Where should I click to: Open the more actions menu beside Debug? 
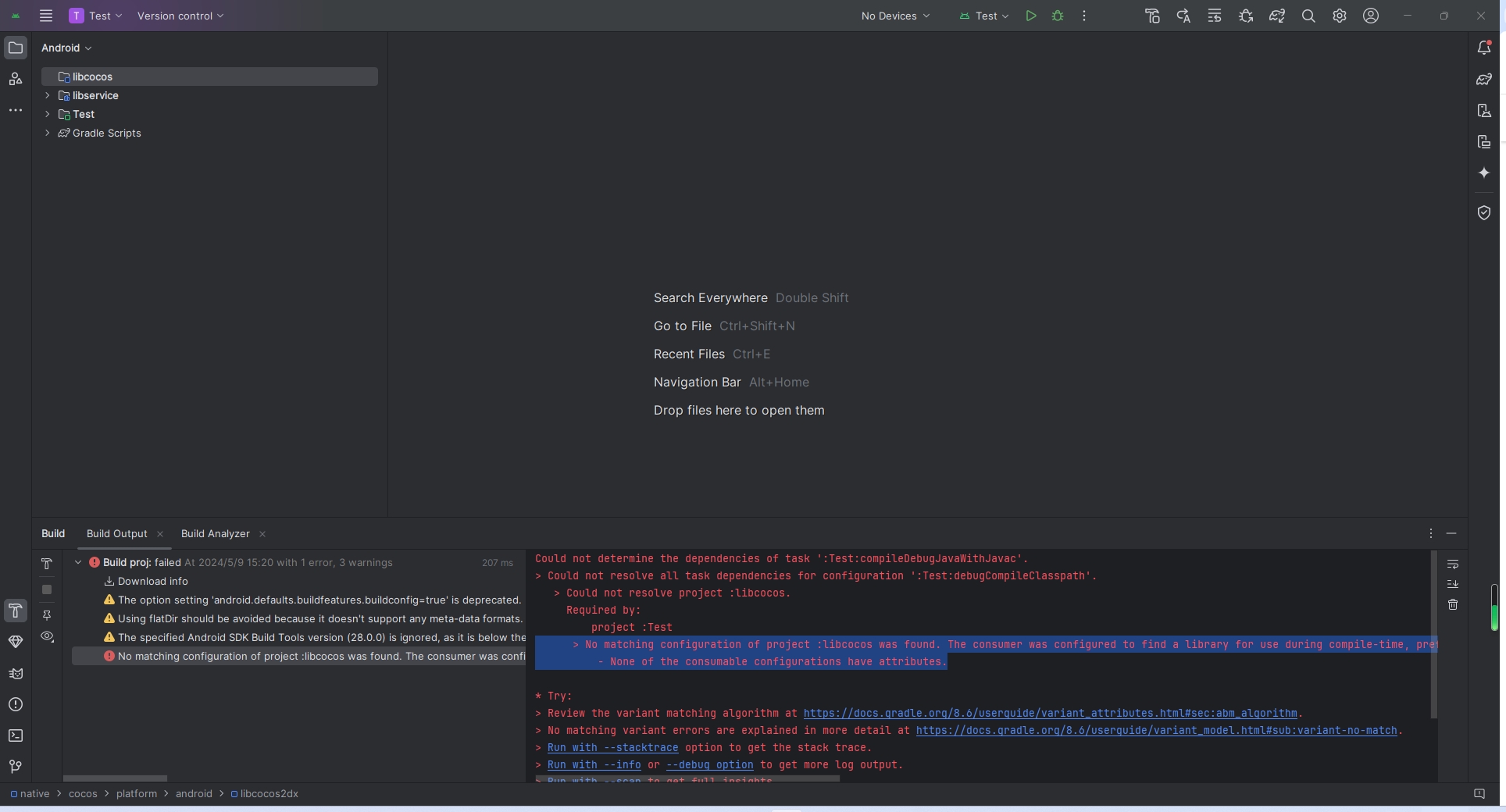pyautogui.click(x=1084, y=16)
